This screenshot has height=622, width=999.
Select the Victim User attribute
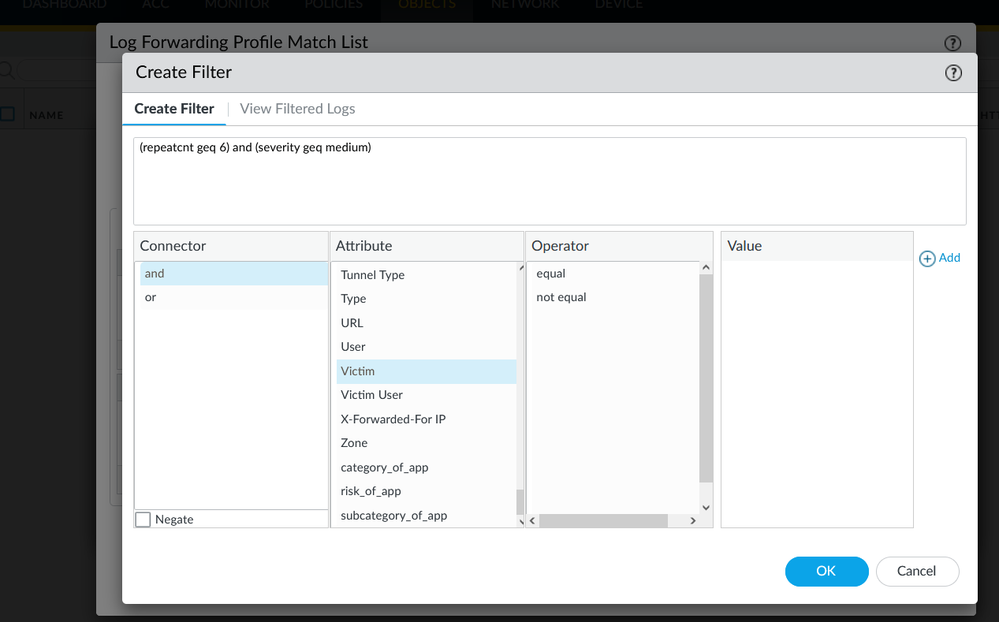pos(371,395)
